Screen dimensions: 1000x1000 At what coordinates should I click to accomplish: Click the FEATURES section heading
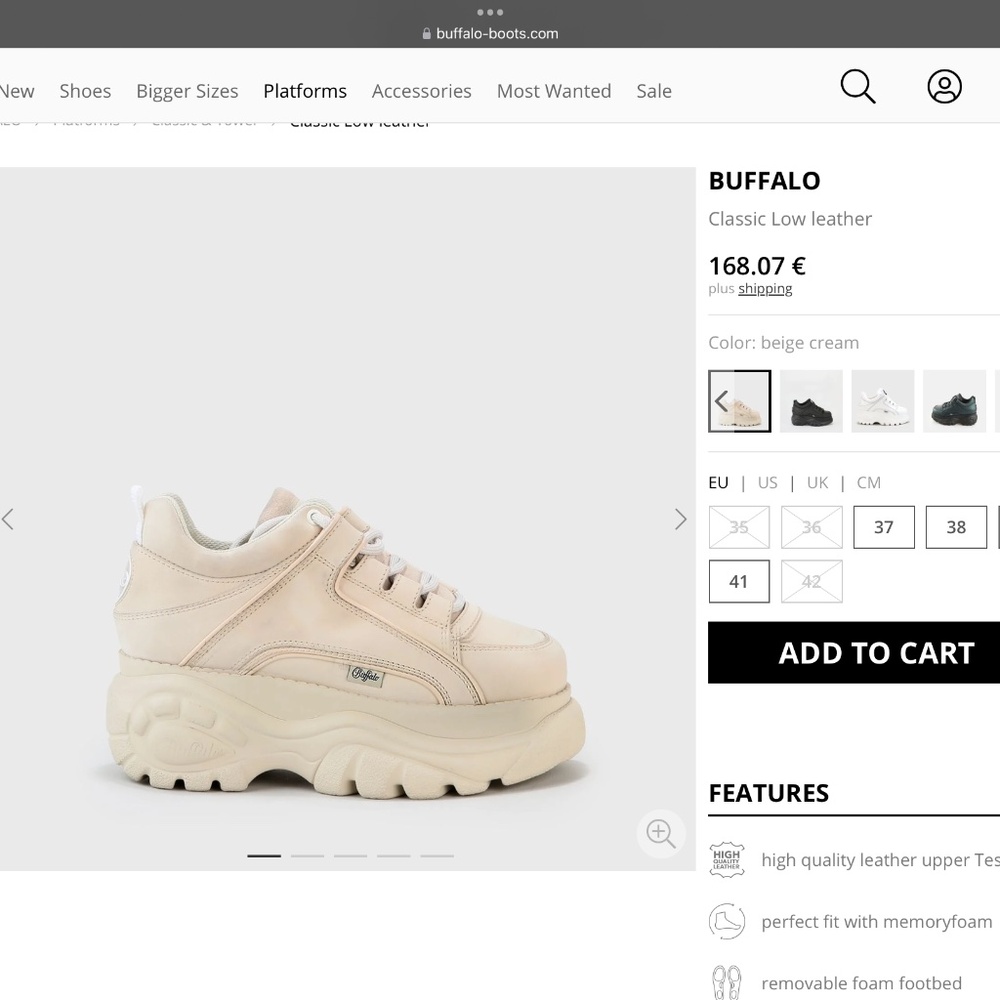[768, 793]
